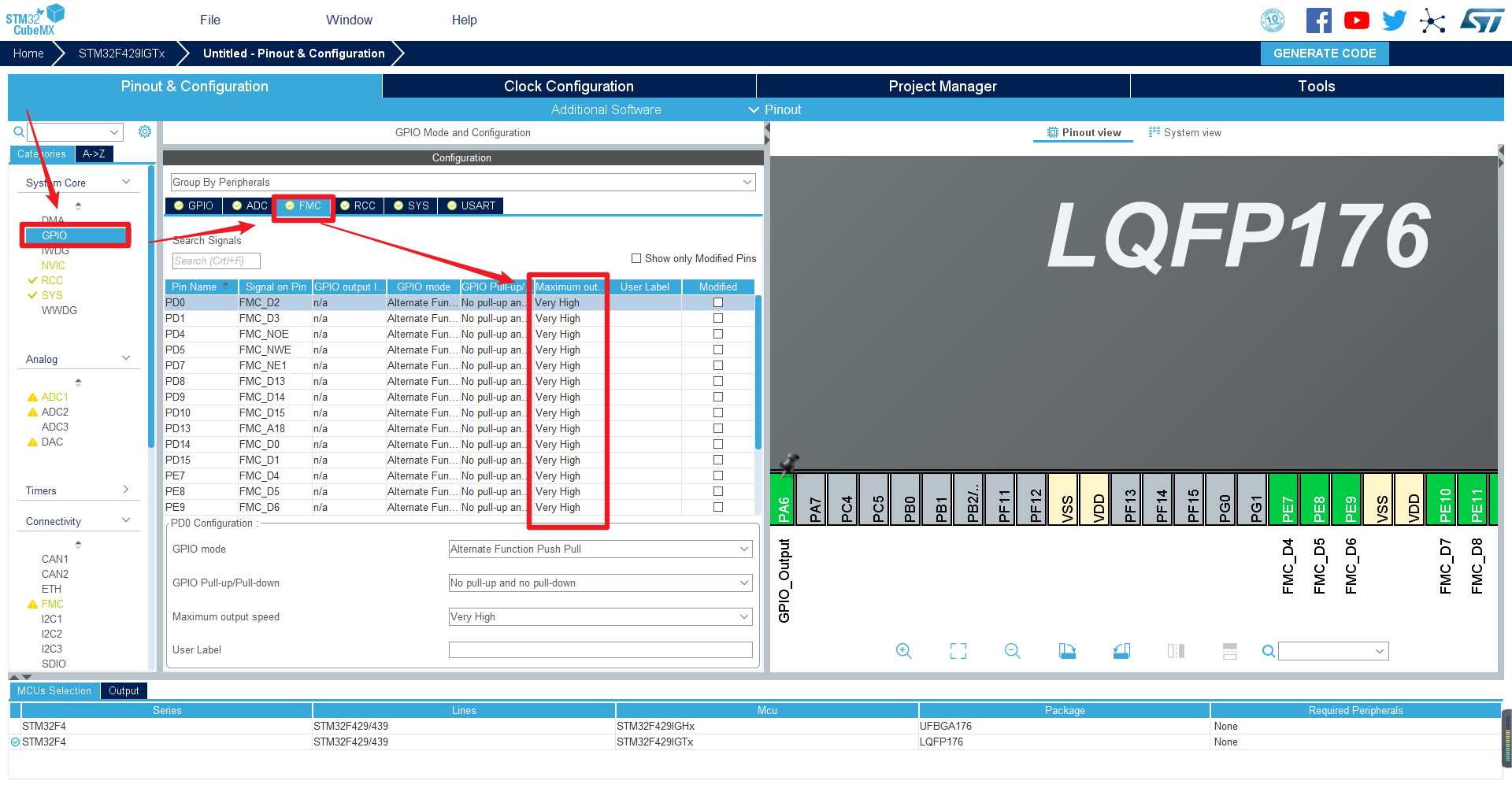Click the GENERATE CODE button
Viewport: 1512px width, 788px height.
[x=1325, y=54]
